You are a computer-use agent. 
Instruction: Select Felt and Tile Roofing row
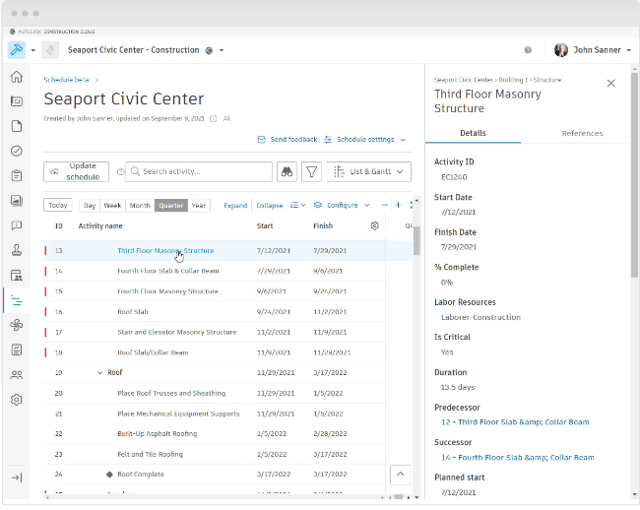pos(214,455)
